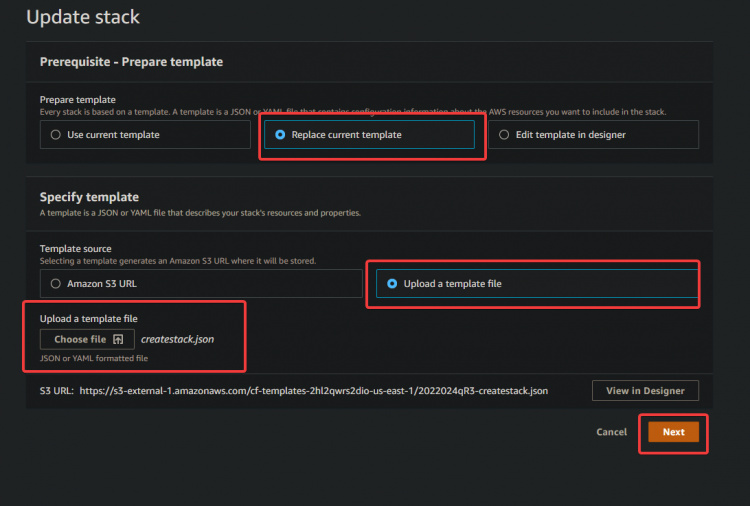Select the Upload a template file radio option
750x506 pixels.
click(x=392, y=283)
